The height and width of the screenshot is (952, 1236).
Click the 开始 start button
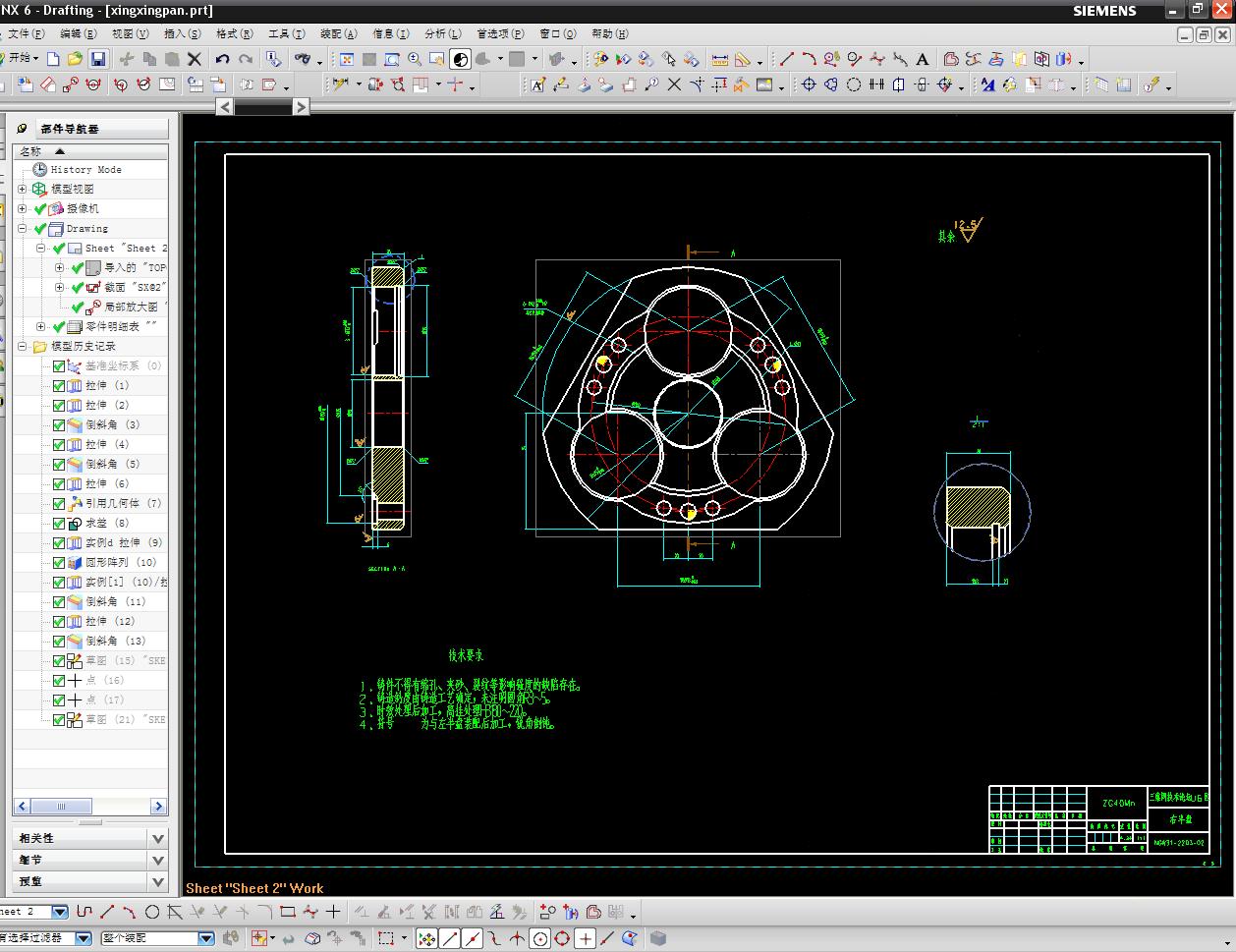click(22, 59)
